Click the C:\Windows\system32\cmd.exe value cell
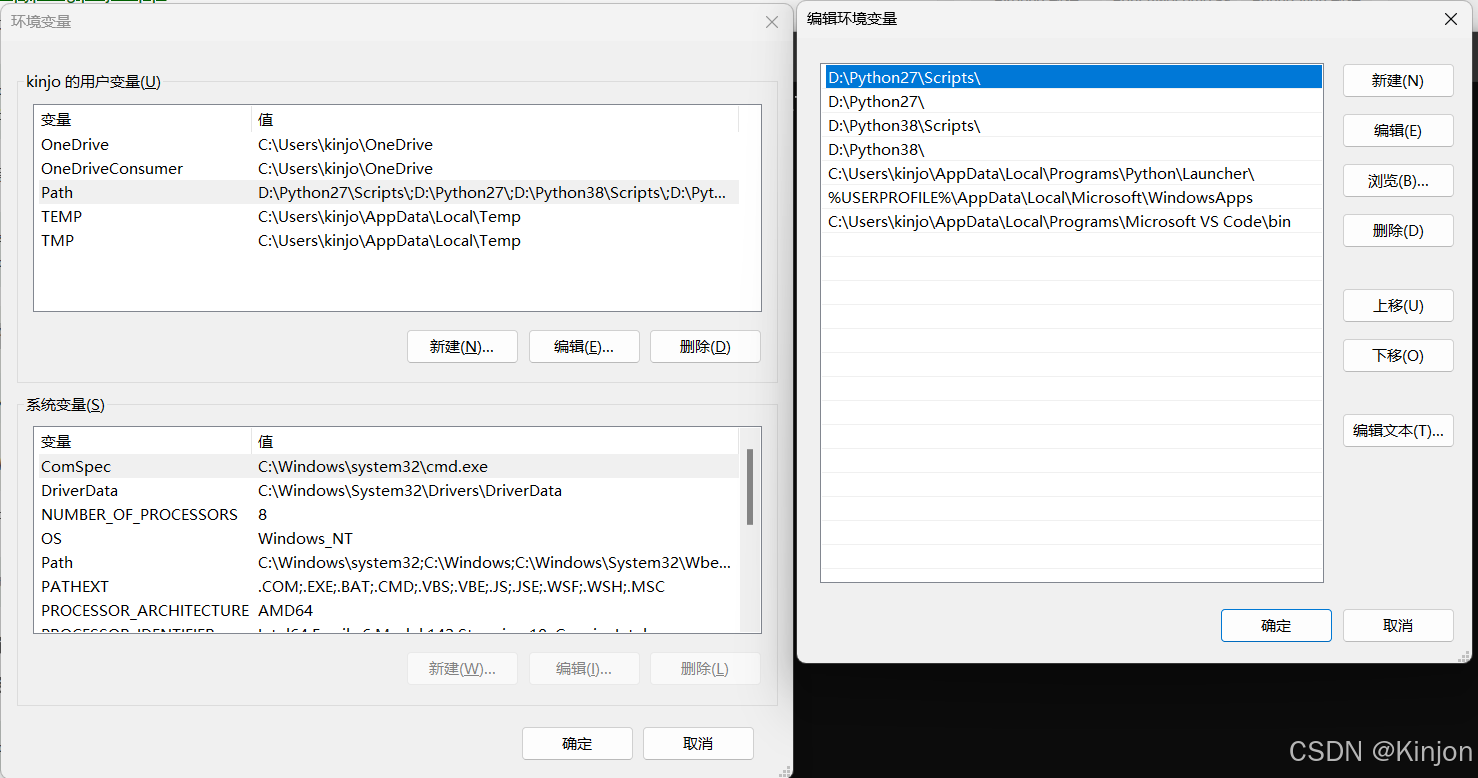The width and height of the screenshot is (1478, 778). tap(373, 467)
